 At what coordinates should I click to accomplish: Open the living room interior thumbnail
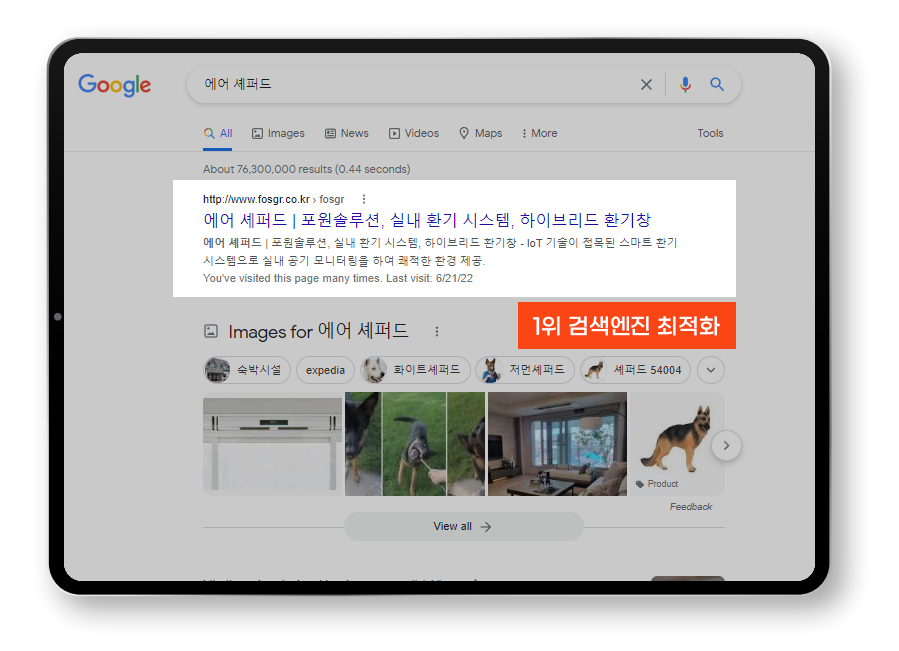coord(557,444)
